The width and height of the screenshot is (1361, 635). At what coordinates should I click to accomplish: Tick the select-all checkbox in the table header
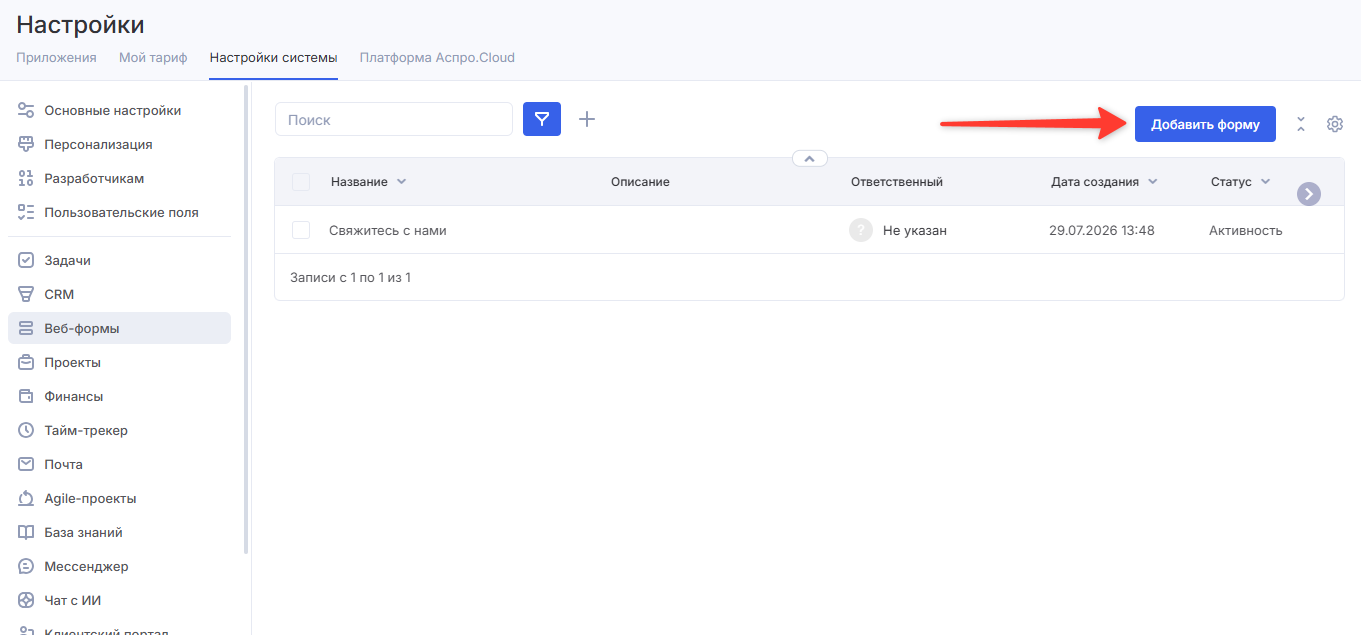pos(301,182)
